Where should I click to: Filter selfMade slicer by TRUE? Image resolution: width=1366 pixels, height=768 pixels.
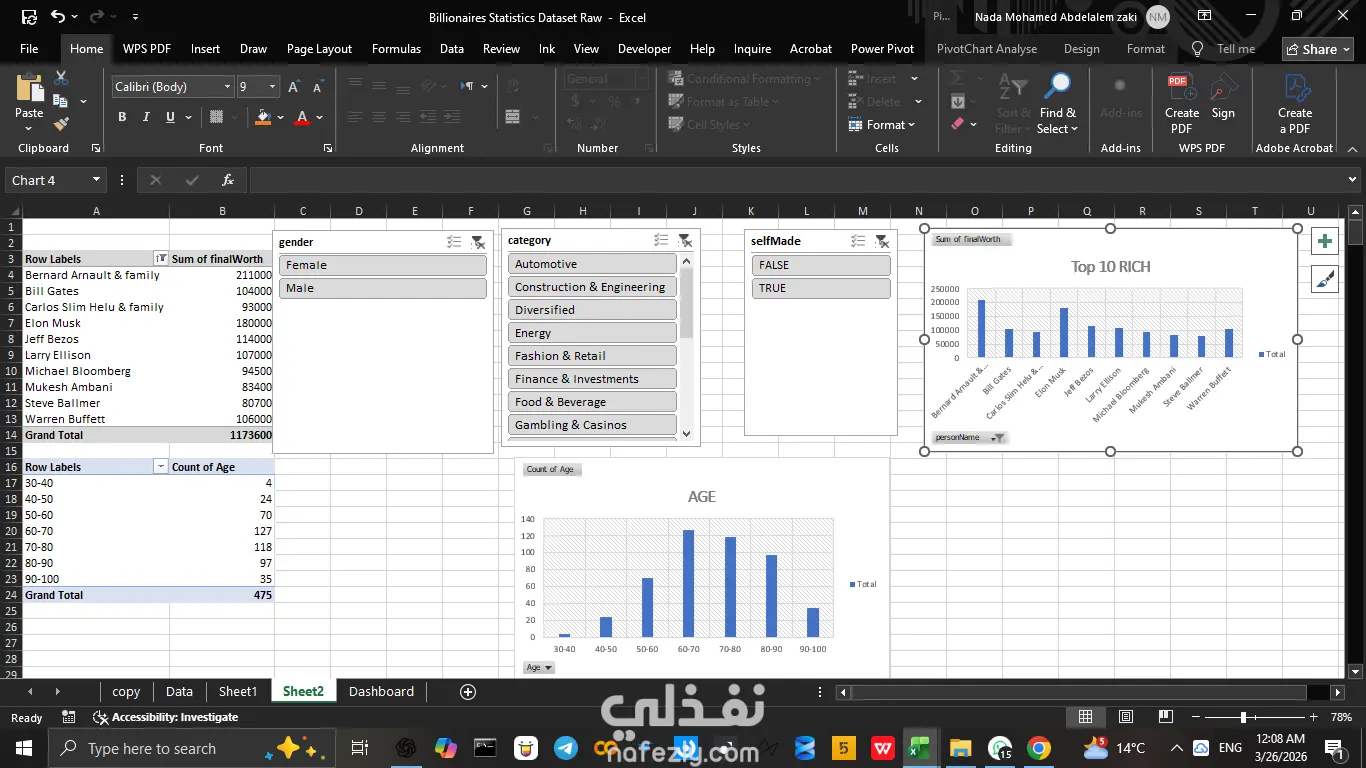[820, 288]
